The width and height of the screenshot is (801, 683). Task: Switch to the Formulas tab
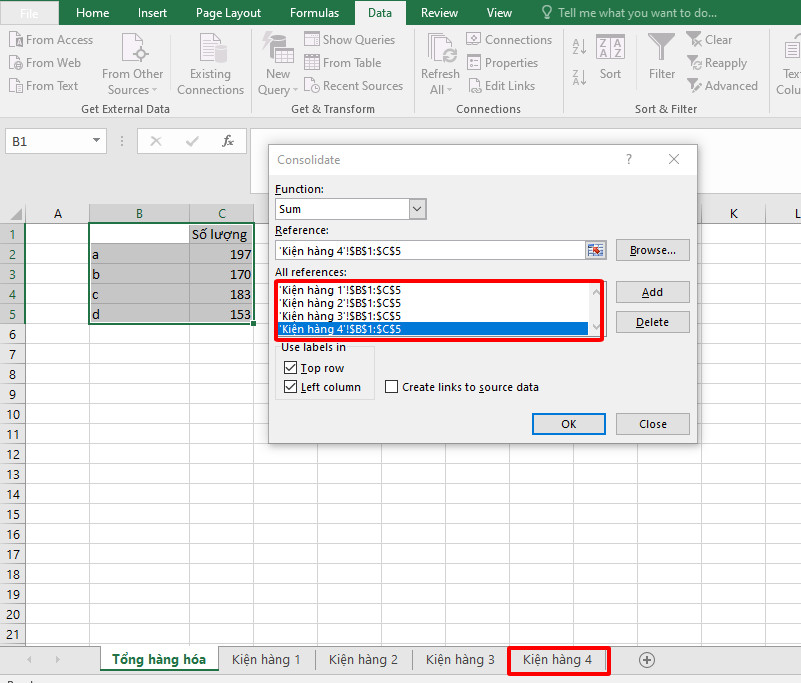pos(314,13)
